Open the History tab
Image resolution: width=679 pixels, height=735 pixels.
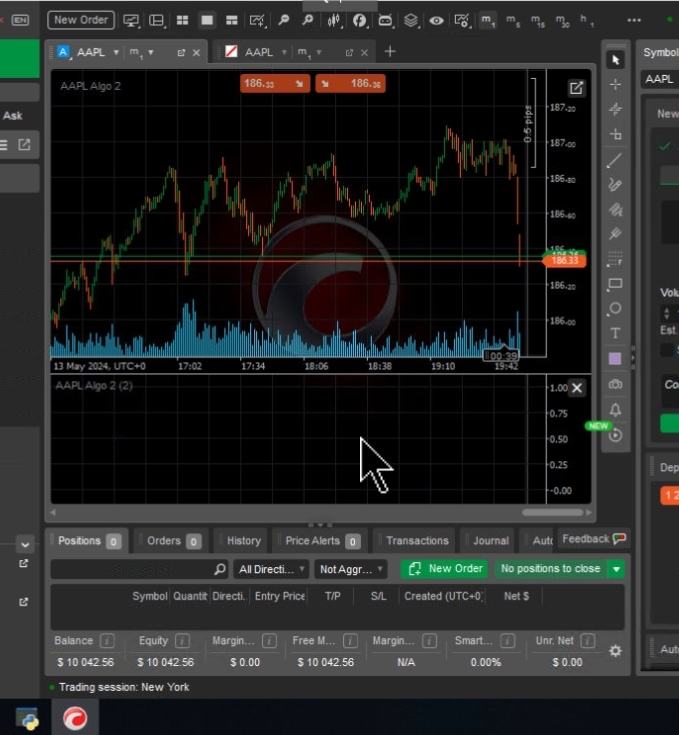click(x=242, y=541)
